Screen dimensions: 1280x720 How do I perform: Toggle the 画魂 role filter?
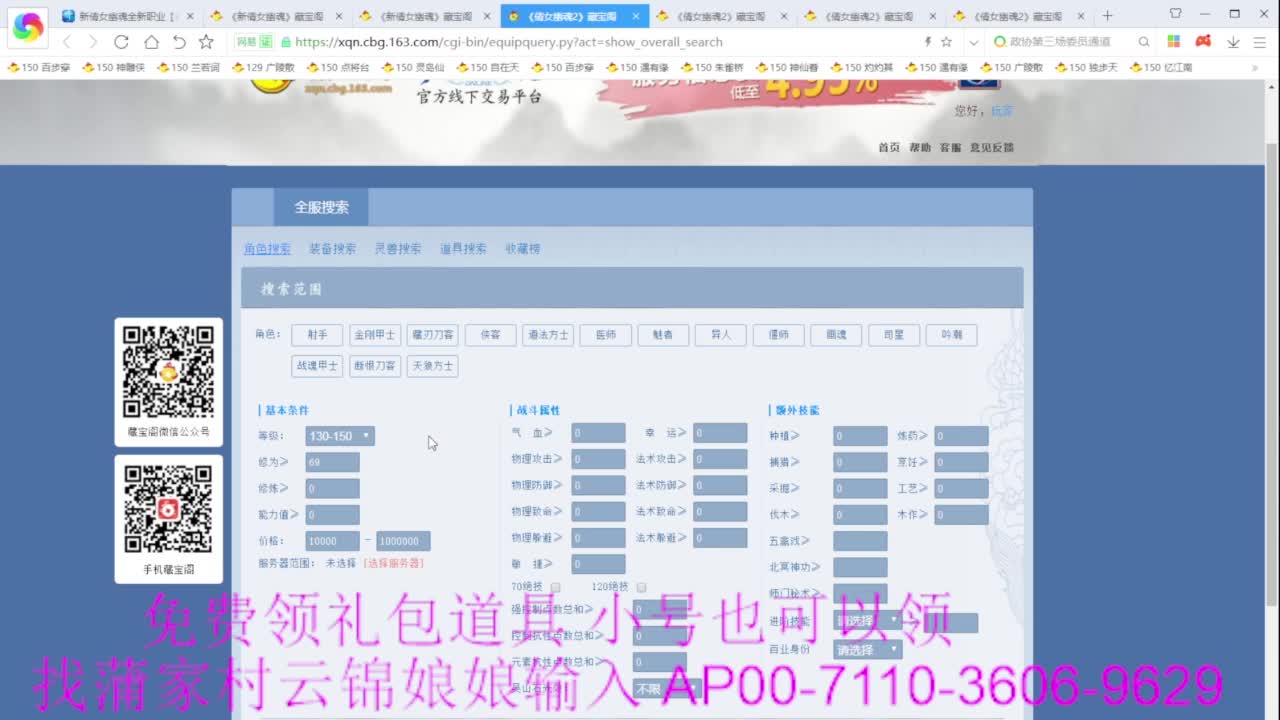[x=835, y=335]
